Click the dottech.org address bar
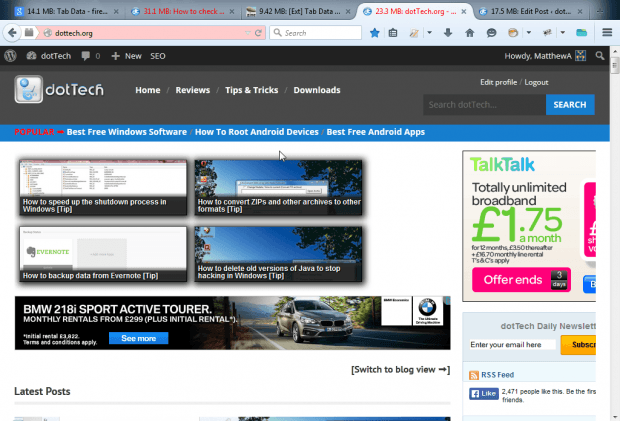This screenshot has height=421, width=620. click(146, 33)
